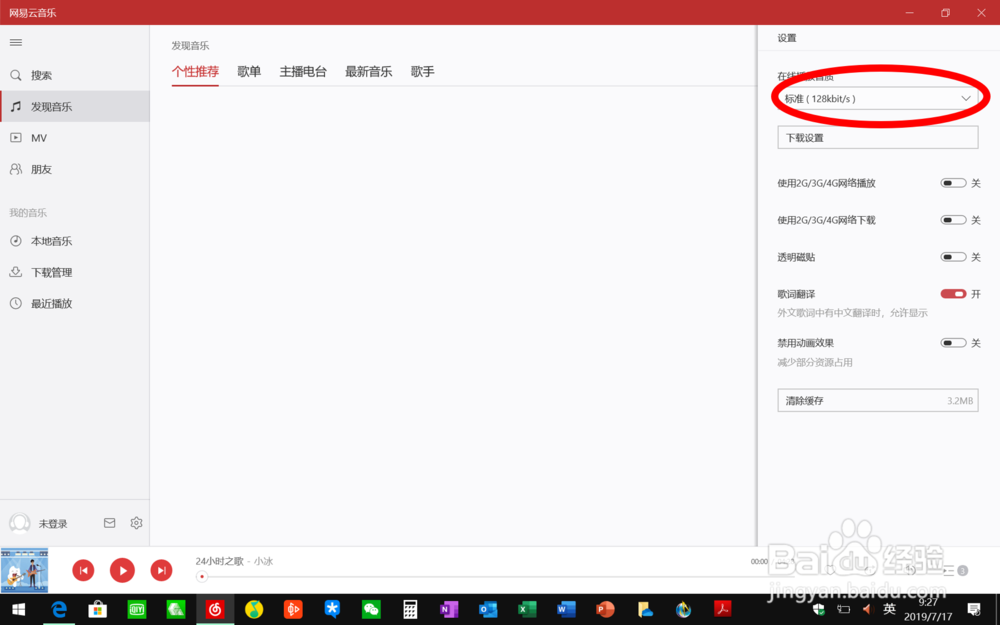Open Microsoft Edge from taskbar
Viewport: 1000px width, 625px height.
point(59,610)
